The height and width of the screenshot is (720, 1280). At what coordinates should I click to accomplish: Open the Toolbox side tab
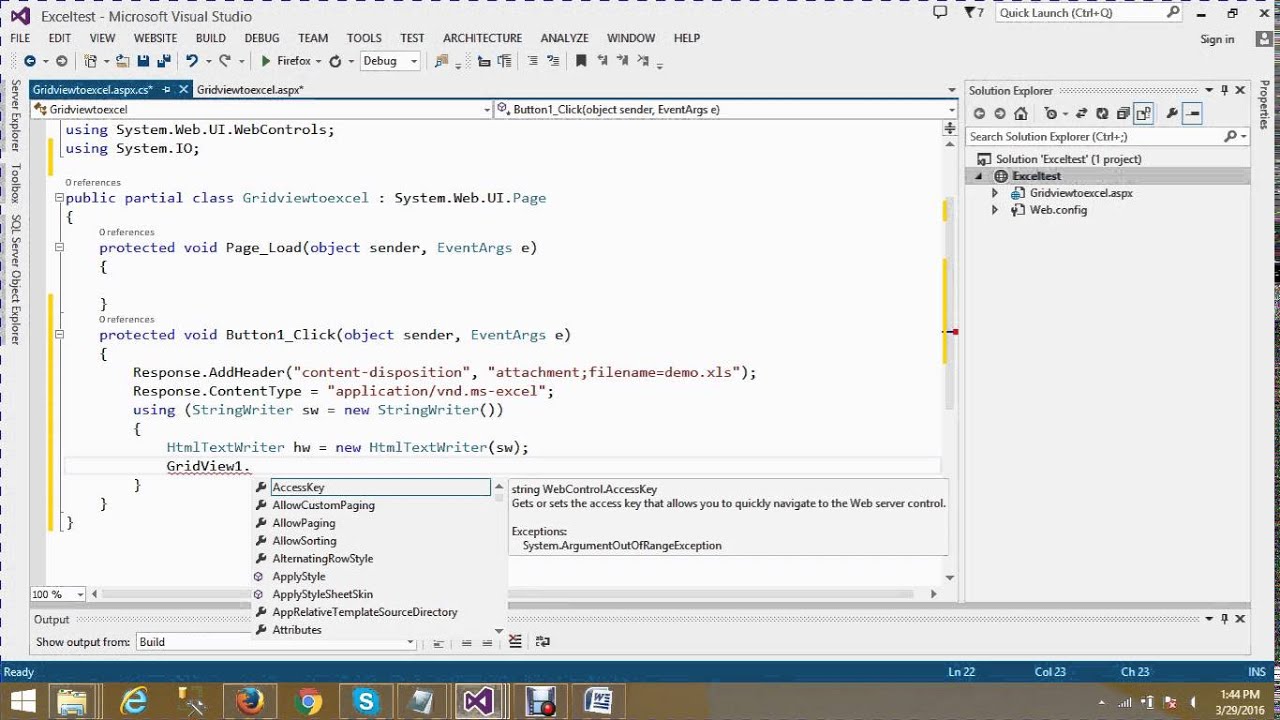[15, 183]
